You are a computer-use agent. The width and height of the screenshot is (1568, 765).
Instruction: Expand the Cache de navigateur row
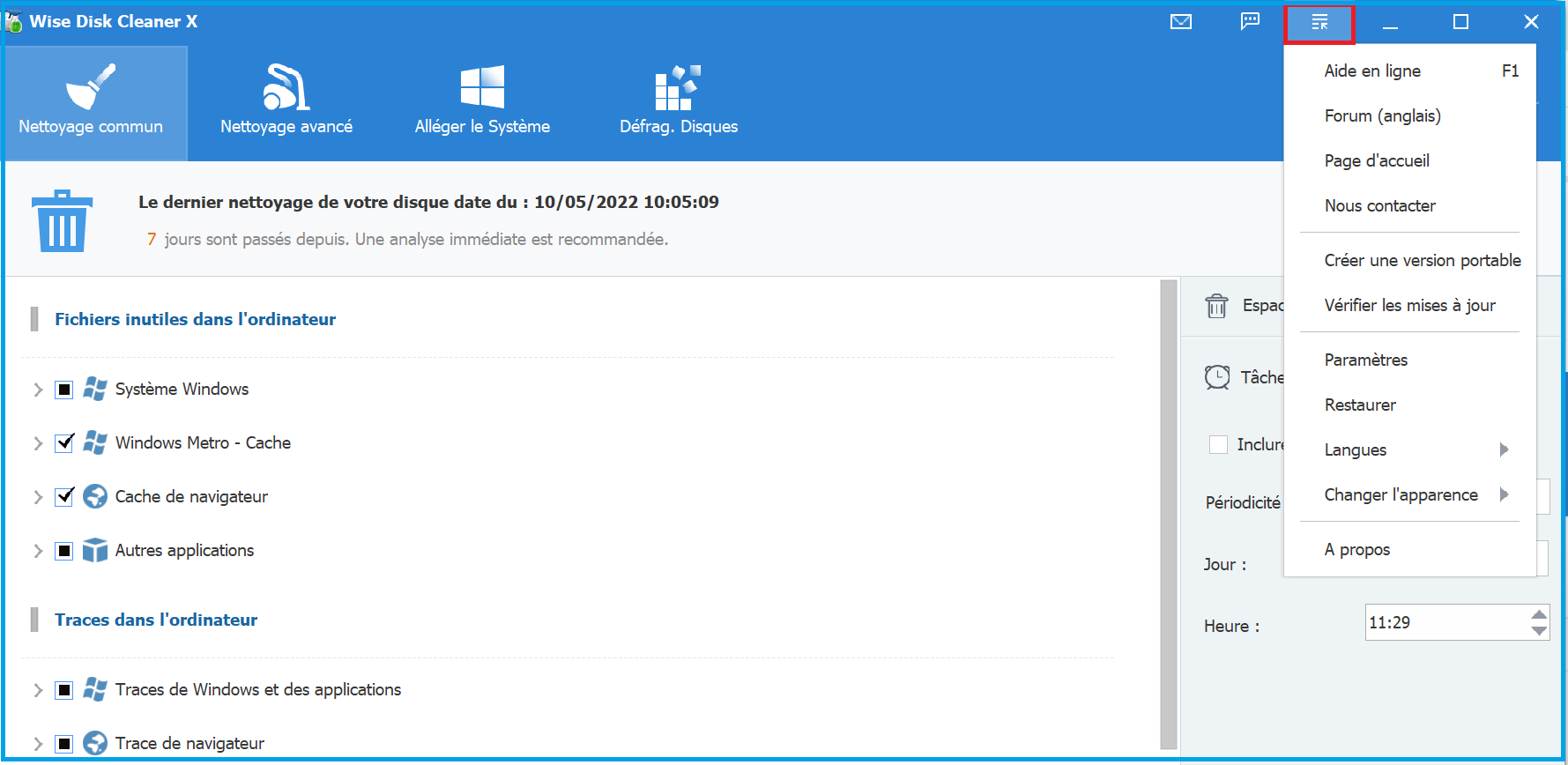pos(38,497)
